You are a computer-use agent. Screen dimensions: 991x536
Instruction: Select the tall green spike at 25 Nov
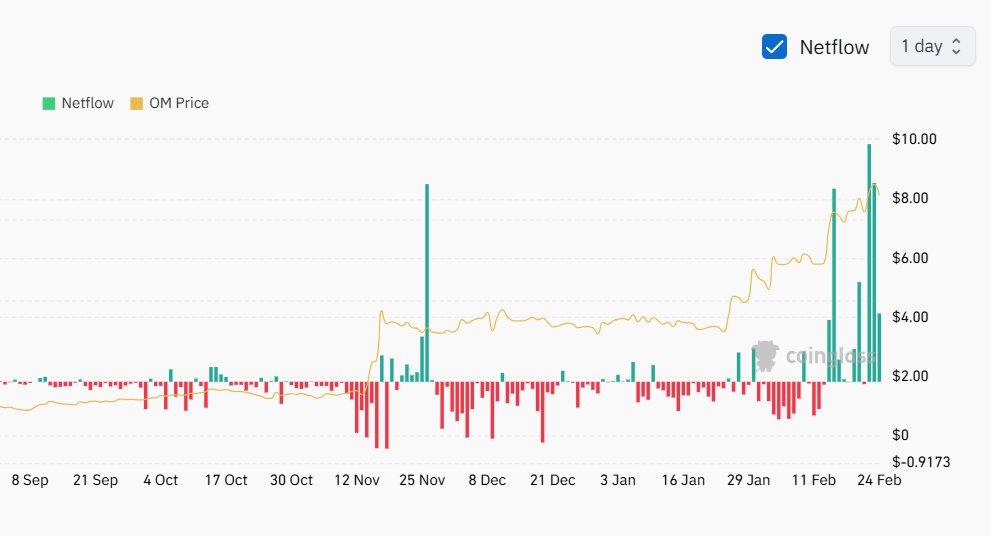(x=427, y=280)
